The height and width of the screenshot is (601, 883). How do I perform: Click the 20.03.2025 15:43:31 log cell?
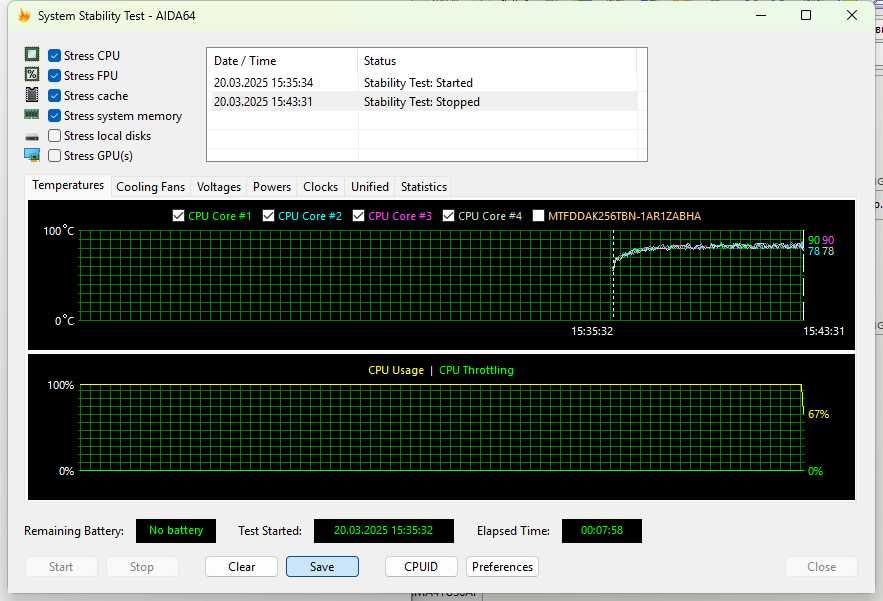(263, 102)
